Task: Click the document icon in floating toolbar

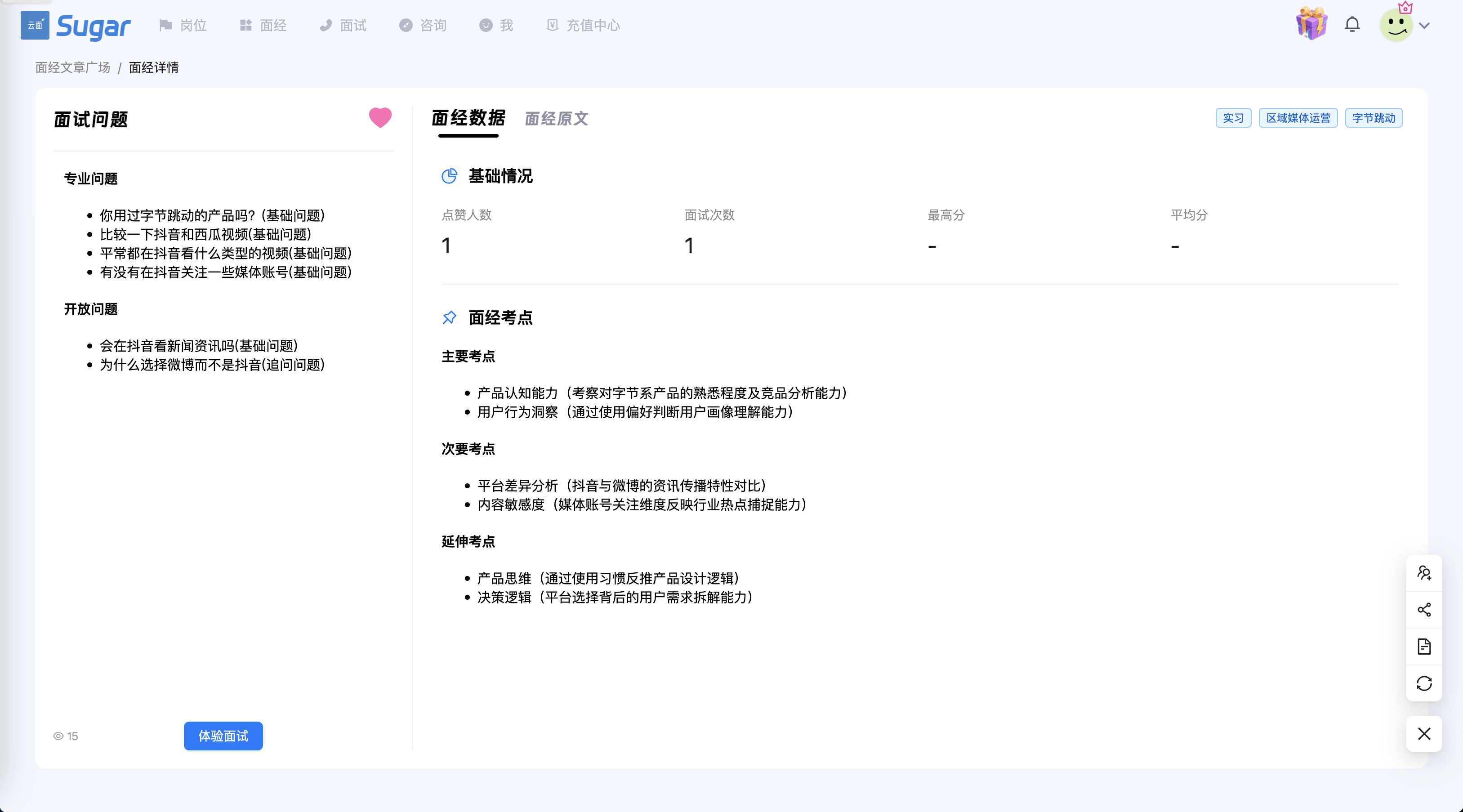Action: pyautogui.click(x=1424, y=647)
